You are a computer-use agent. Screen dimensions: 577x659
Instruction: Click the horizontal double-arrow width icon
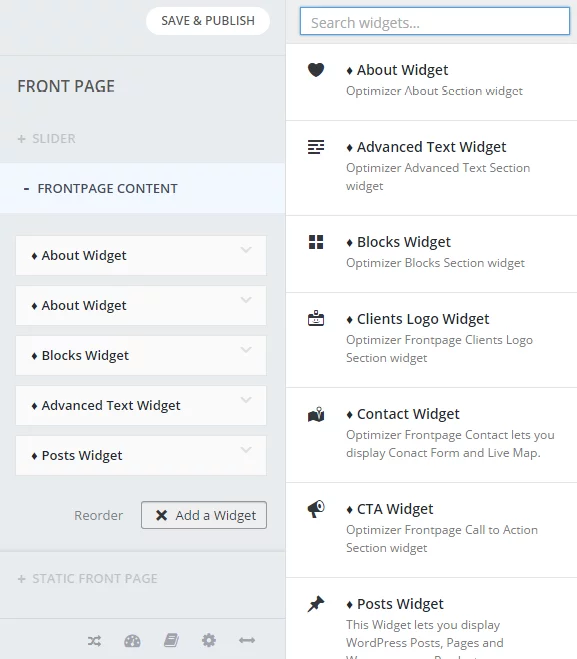[x=247, y=640]
